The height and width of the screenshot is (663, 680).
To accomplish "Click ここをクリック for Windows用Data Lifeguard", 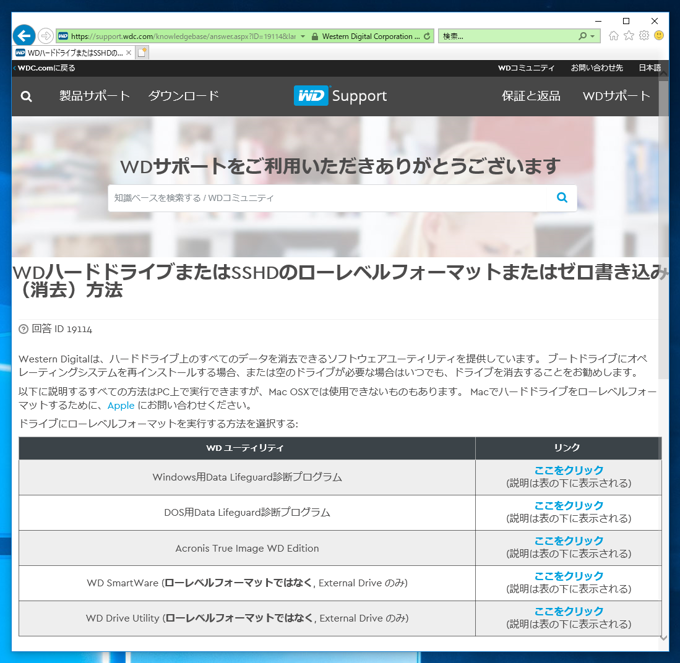I will 569,470.
